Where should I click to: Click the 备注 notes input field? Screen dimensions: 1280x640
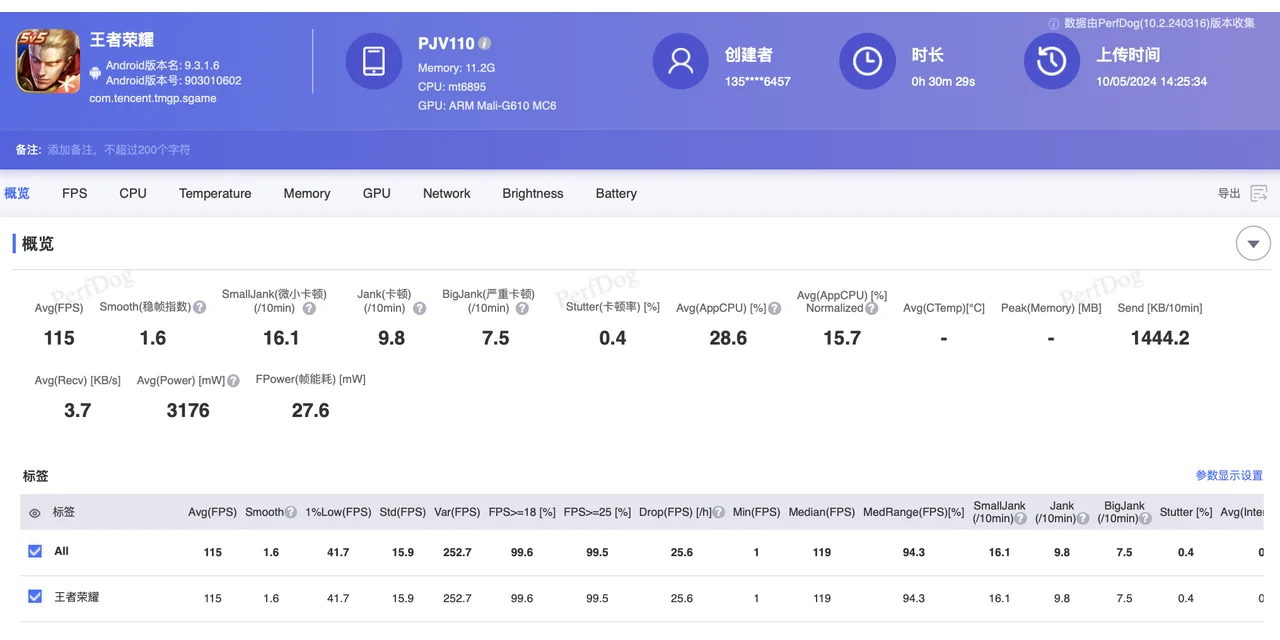point(120,150)
